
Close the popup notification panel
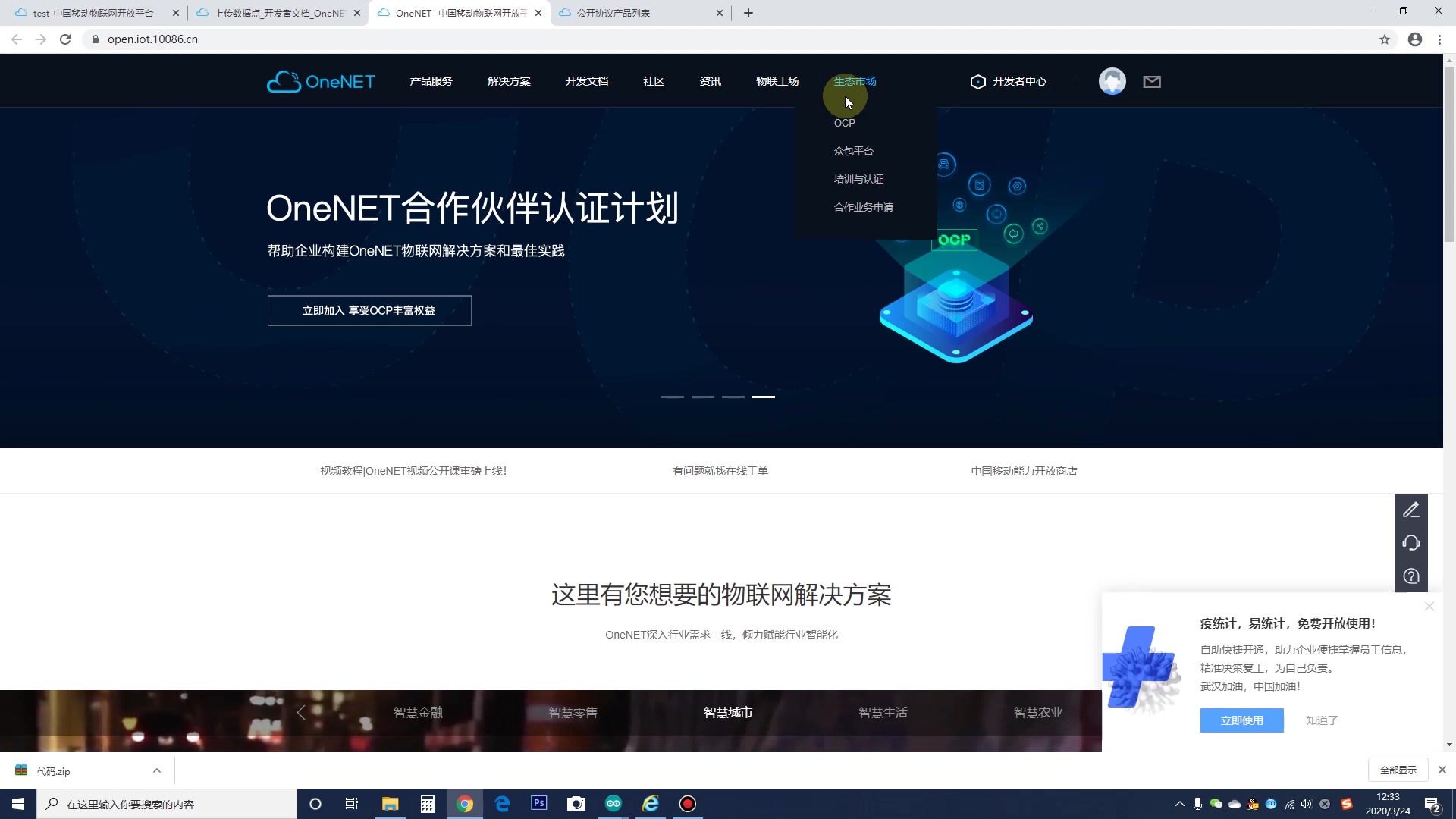(x=1430, y=606)
